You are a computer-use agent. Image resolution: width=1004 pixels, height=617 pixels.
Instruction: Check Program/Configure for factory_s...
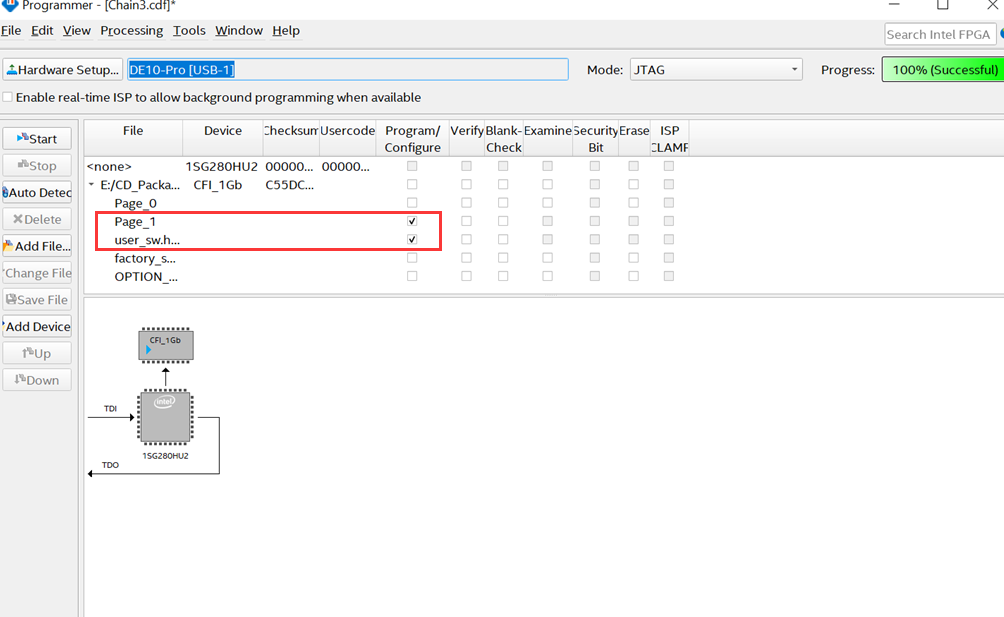412,258
